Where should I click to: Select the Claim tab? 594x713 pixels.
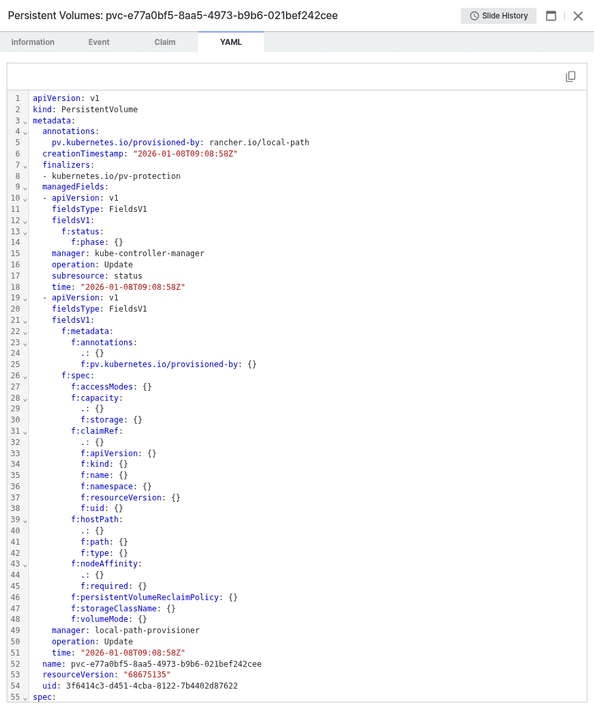(165, 42)
